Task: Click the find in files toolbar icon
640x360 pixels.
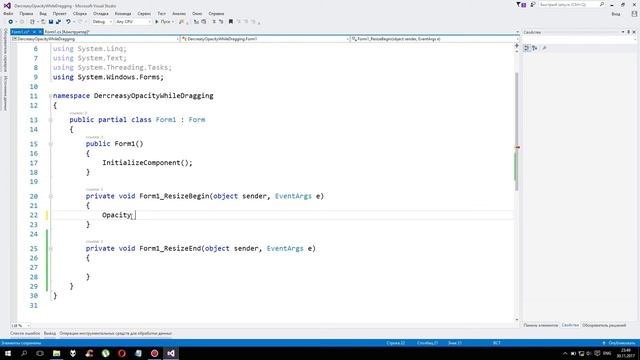Action: (181, 22)
